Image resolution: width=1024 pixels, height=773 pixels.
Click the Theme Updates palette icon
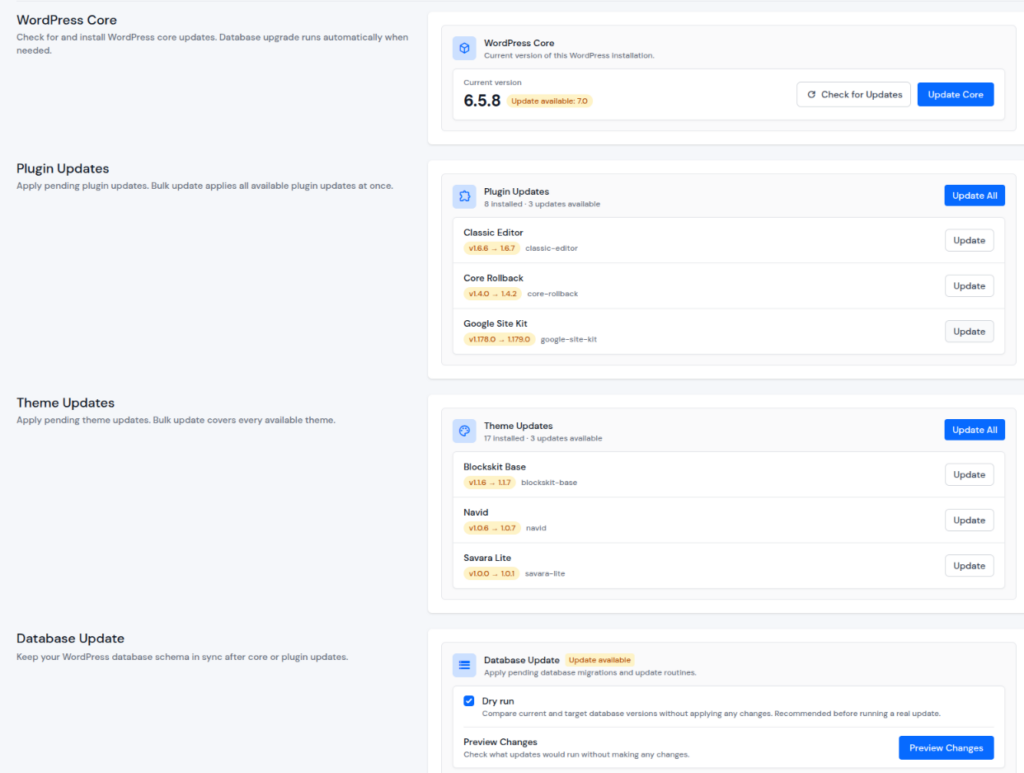464,431
